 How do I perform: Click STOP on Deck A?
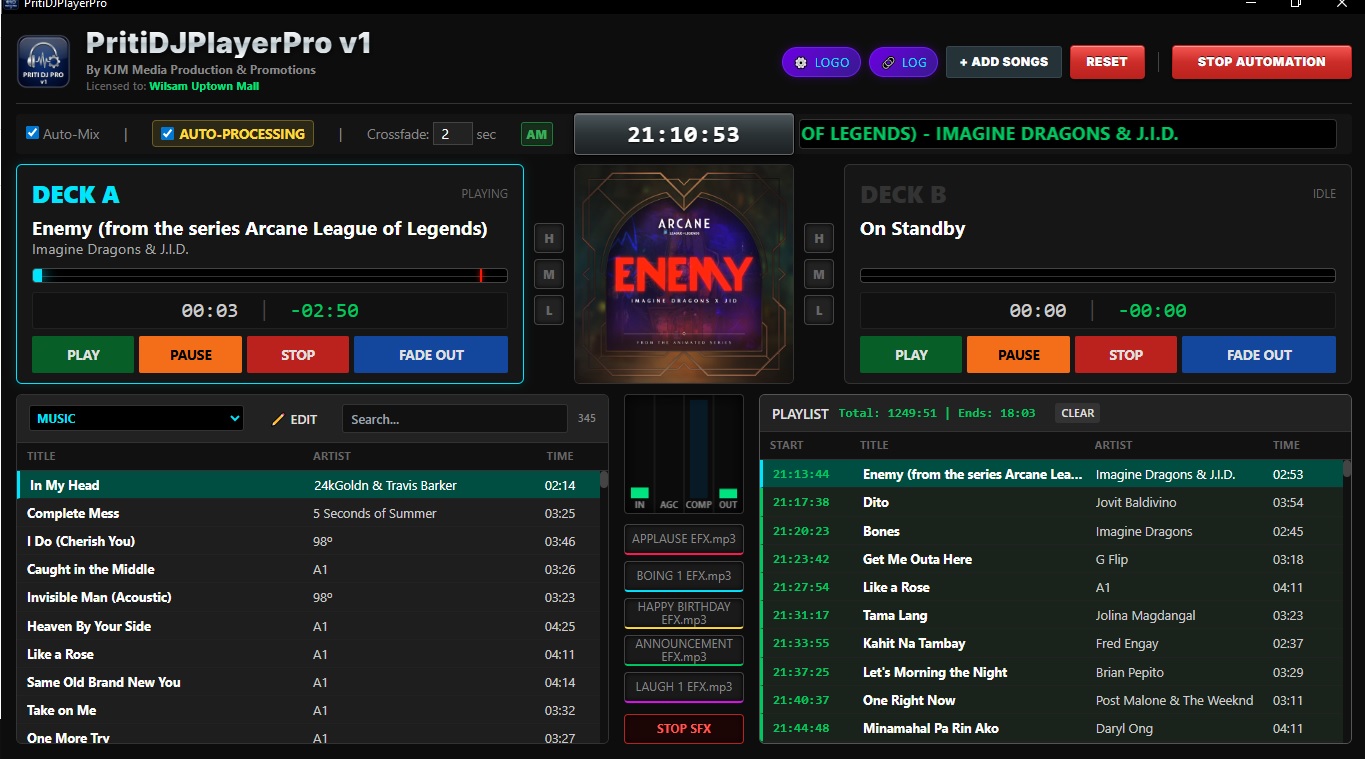298,355
